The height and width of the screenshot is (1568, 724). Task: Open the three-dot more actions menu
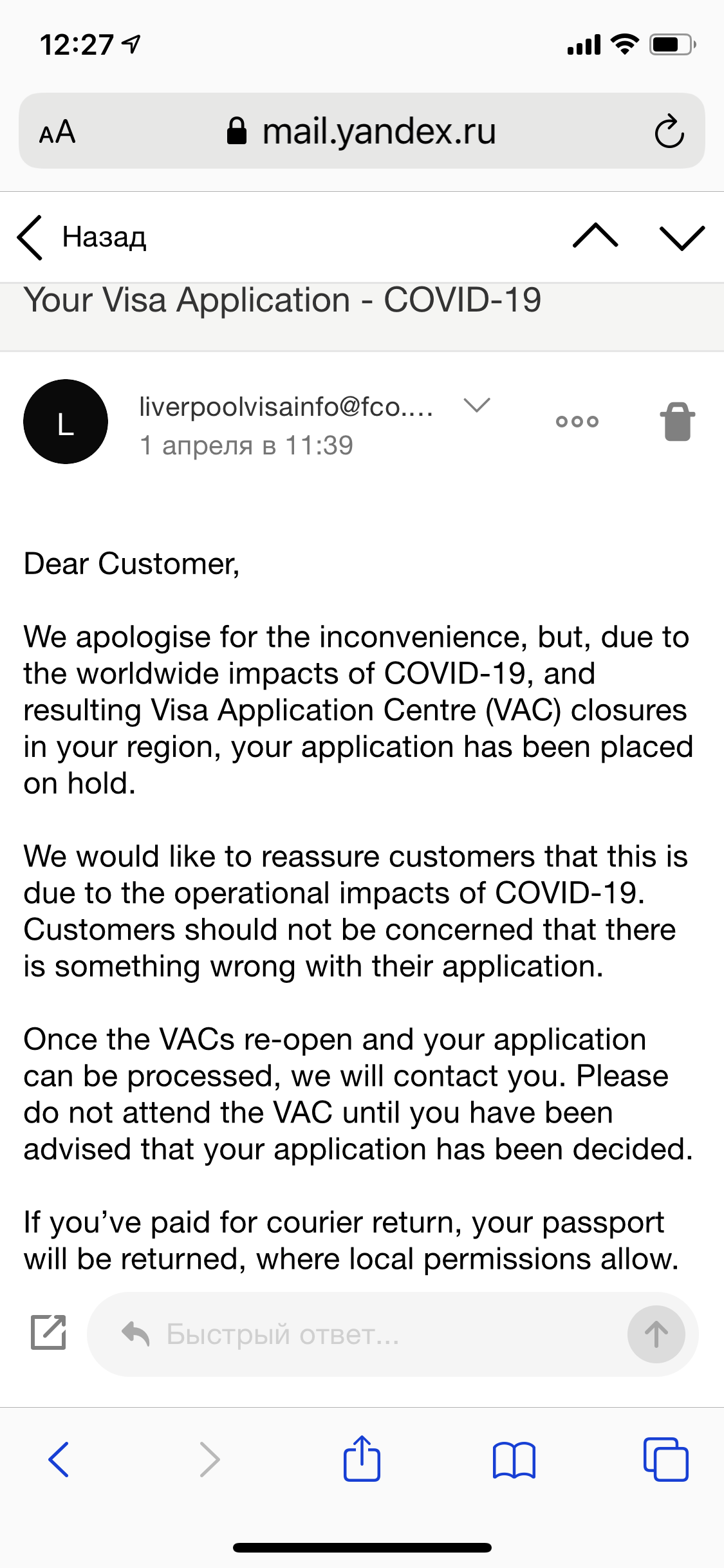577,422
